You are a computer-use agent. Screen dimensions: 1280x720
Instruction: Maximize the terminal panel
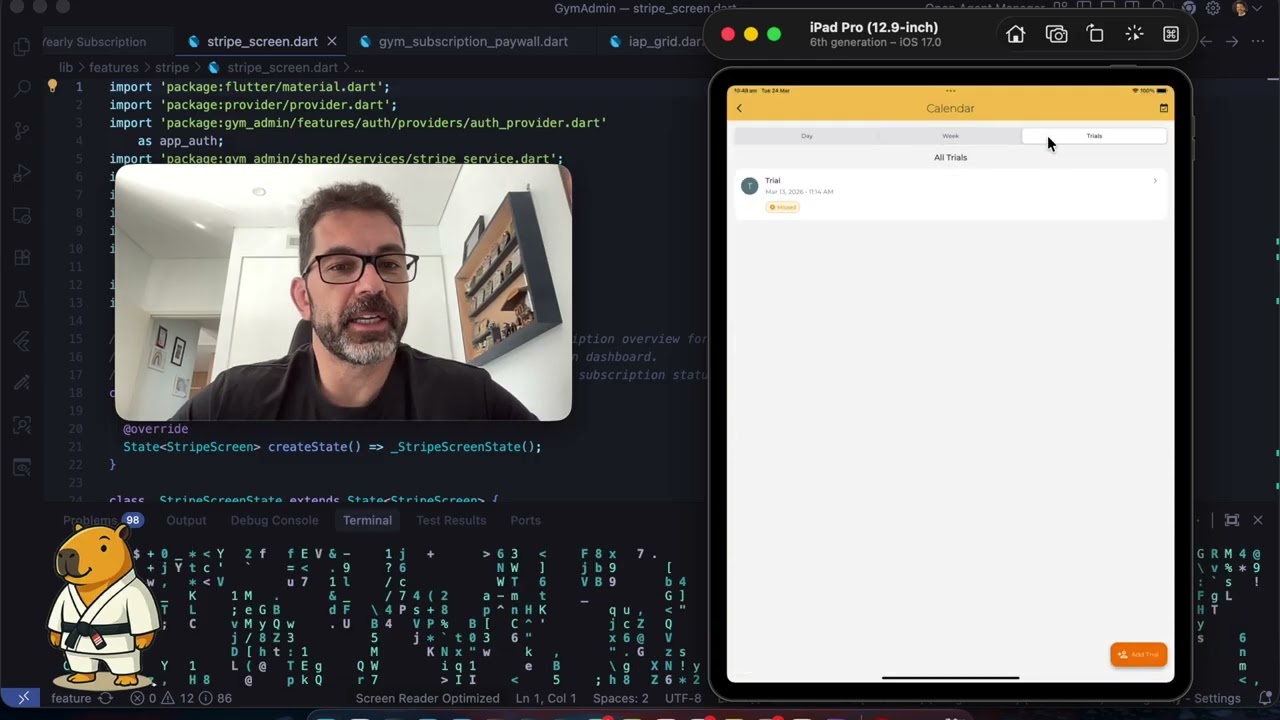[1232, 520]
